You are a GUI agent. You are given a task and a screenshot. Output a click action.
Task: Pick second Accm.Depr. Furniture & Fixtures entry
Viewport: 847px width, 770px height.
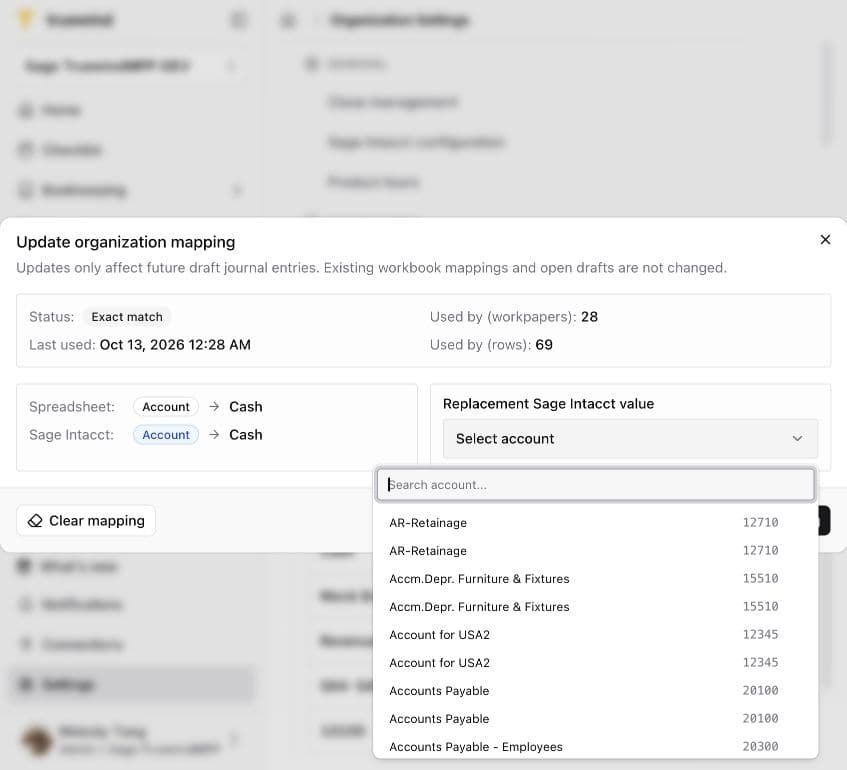click(x=595, y=607)
